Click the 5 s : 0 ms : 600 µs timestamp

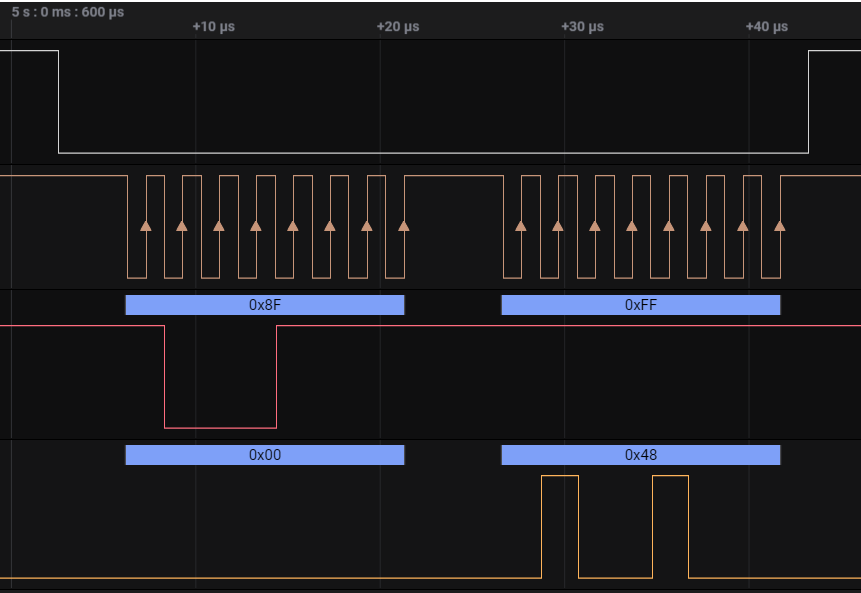(68, 12)
